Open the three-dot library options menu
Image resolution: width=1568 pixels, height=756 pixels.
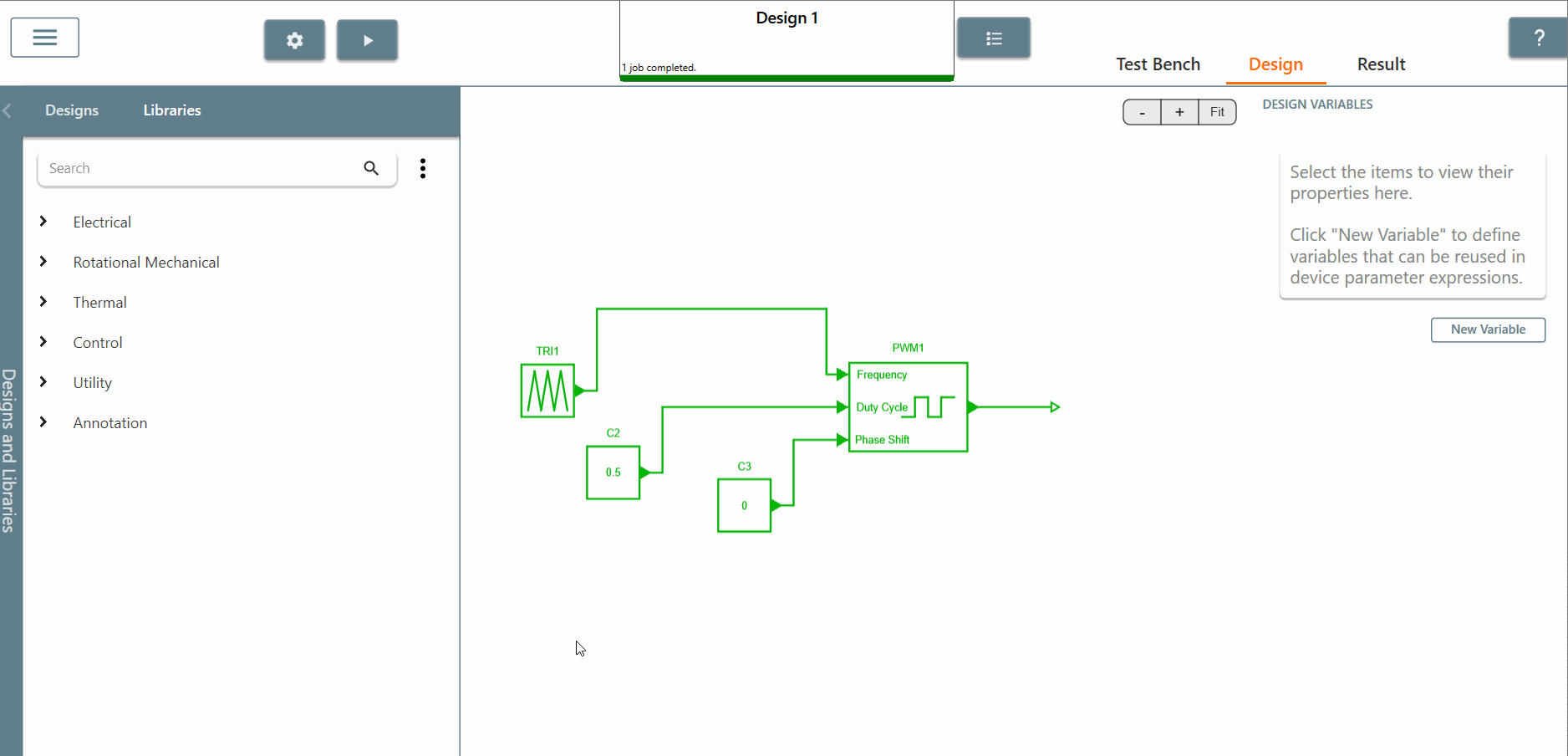tap(423, 169)
